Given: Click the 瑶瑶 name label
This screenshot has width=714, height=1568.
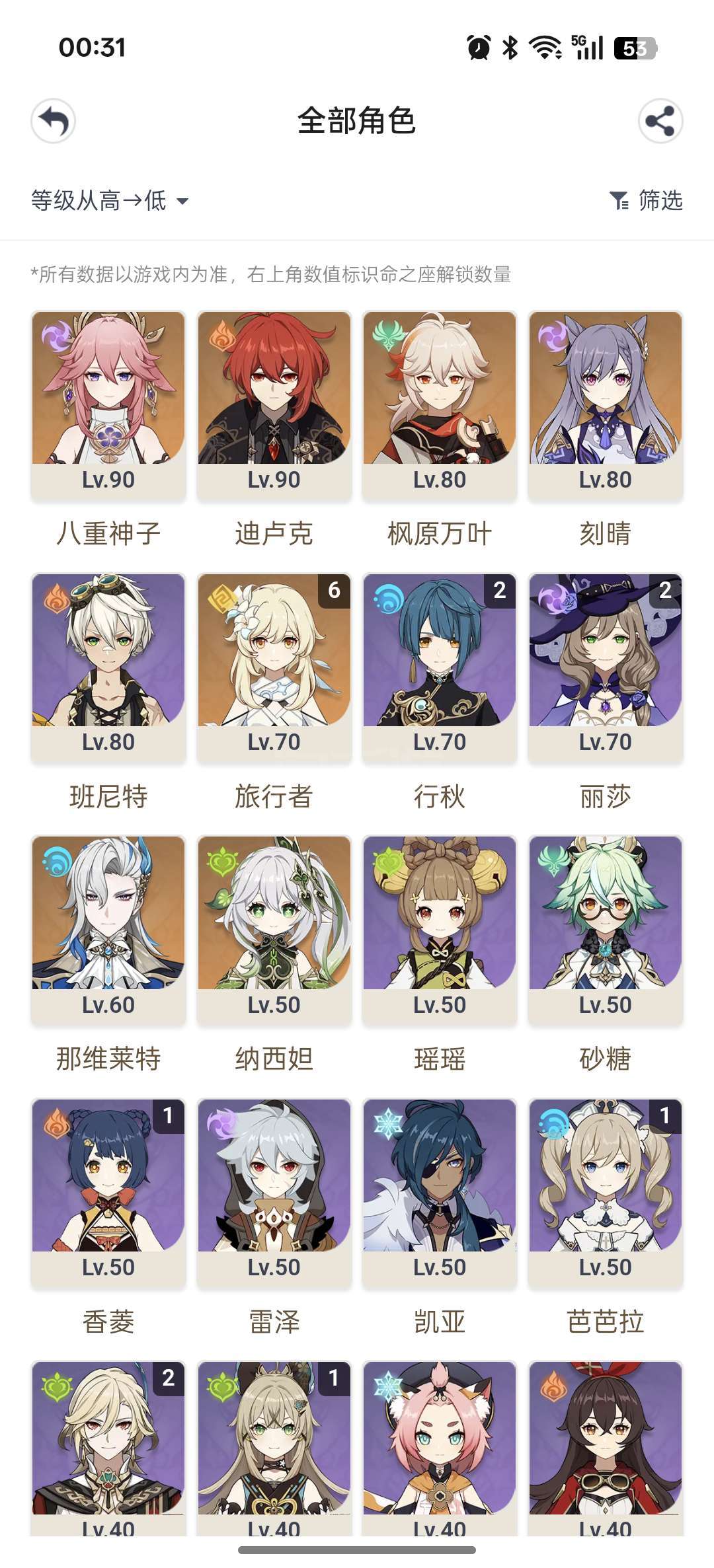Looking at the screenshot, I should (x=440, y=1059).
